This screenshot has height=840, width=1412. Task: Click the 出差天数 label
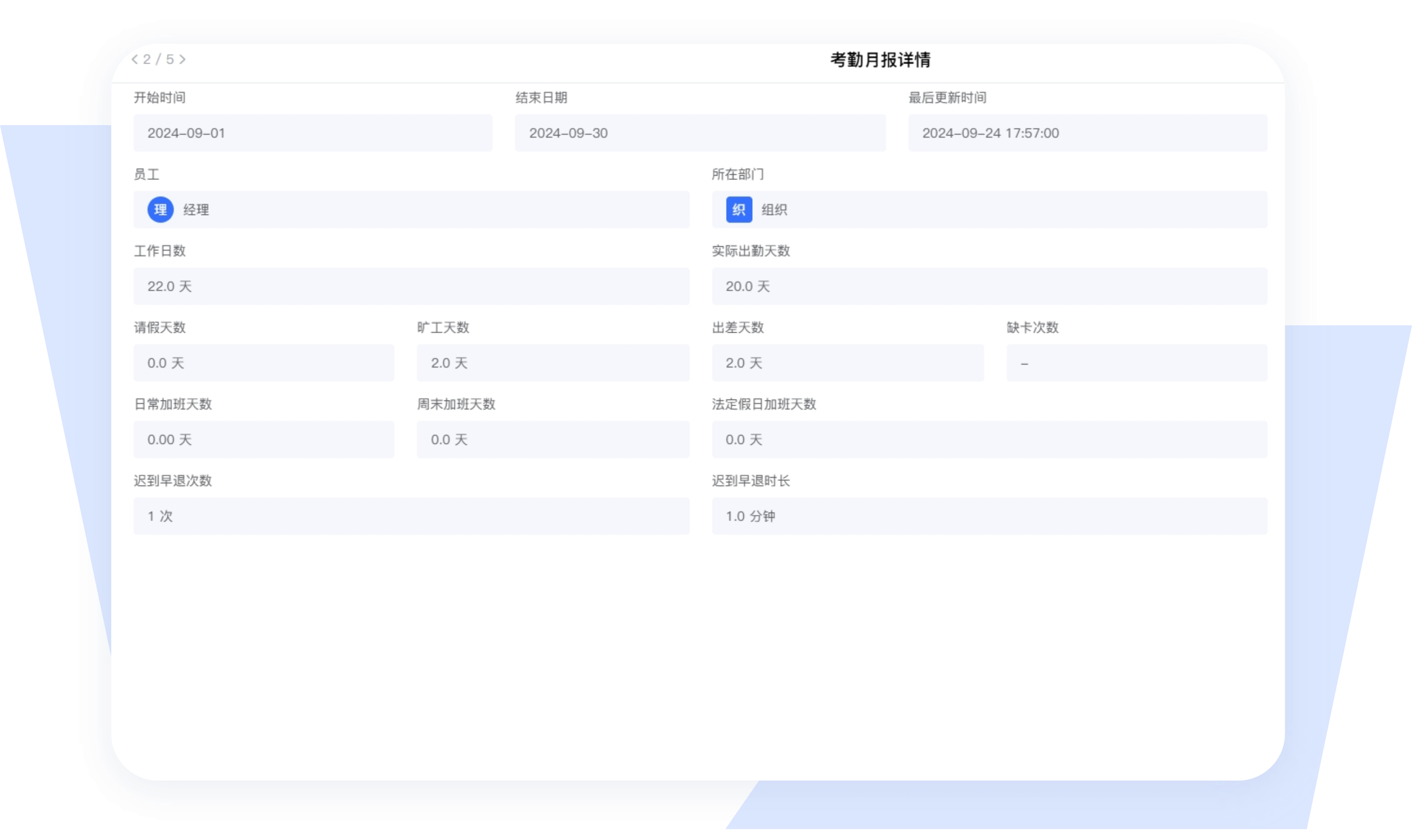[x=738, y=327]
